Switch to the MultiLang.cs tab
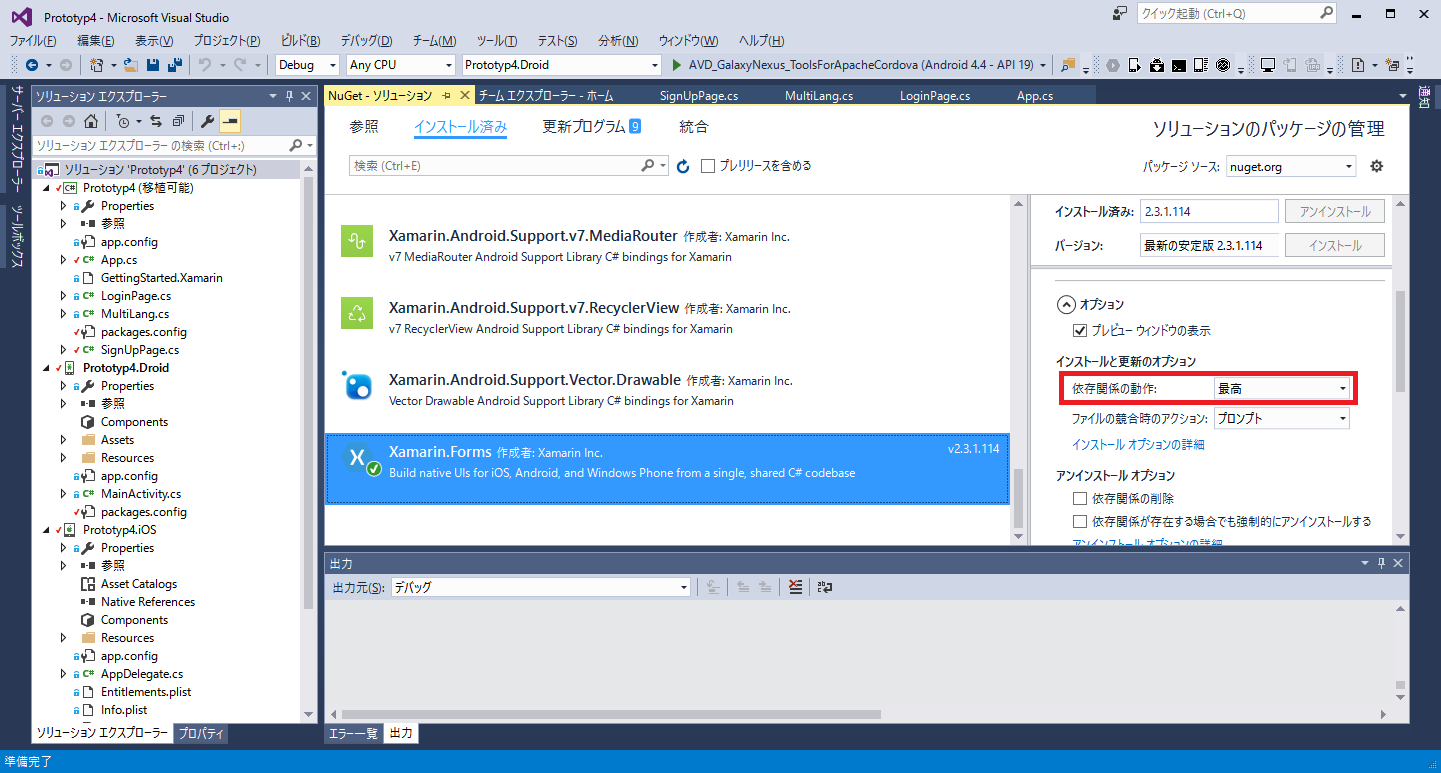The image size is (1441, 773). tap(819, 96)
